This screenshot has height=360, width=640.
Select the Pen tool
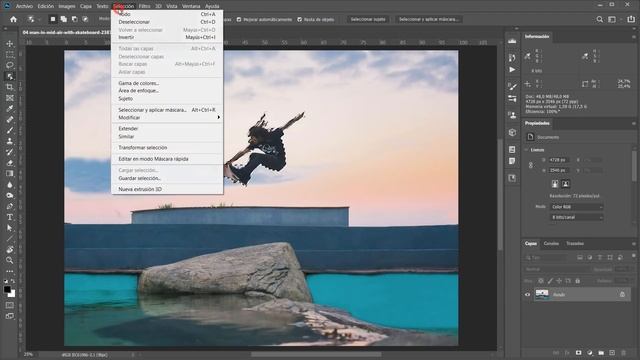click(x=9, y=206)
